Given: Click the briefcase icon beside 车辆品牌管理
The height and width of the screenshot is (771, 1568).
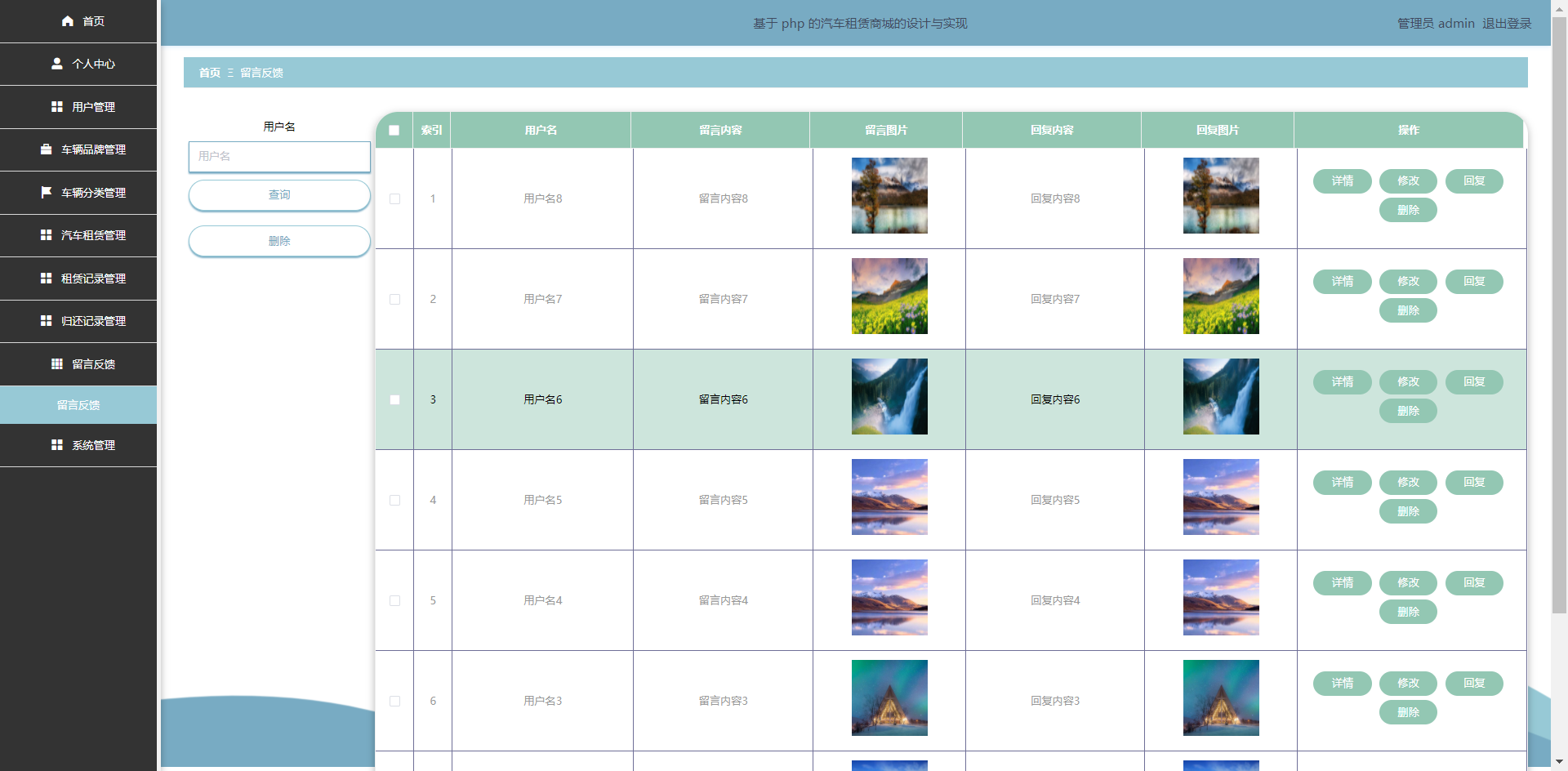Looking at the screenshot, I should point(47,149).
